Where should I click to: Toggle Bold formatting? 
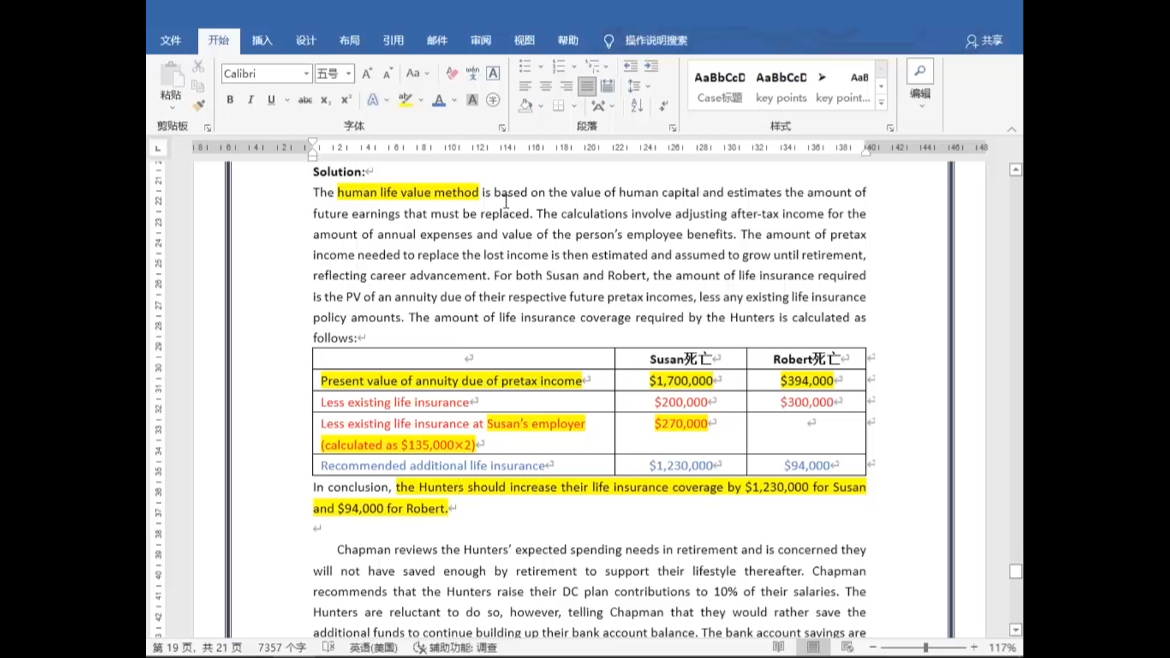[x=230, y=100]
